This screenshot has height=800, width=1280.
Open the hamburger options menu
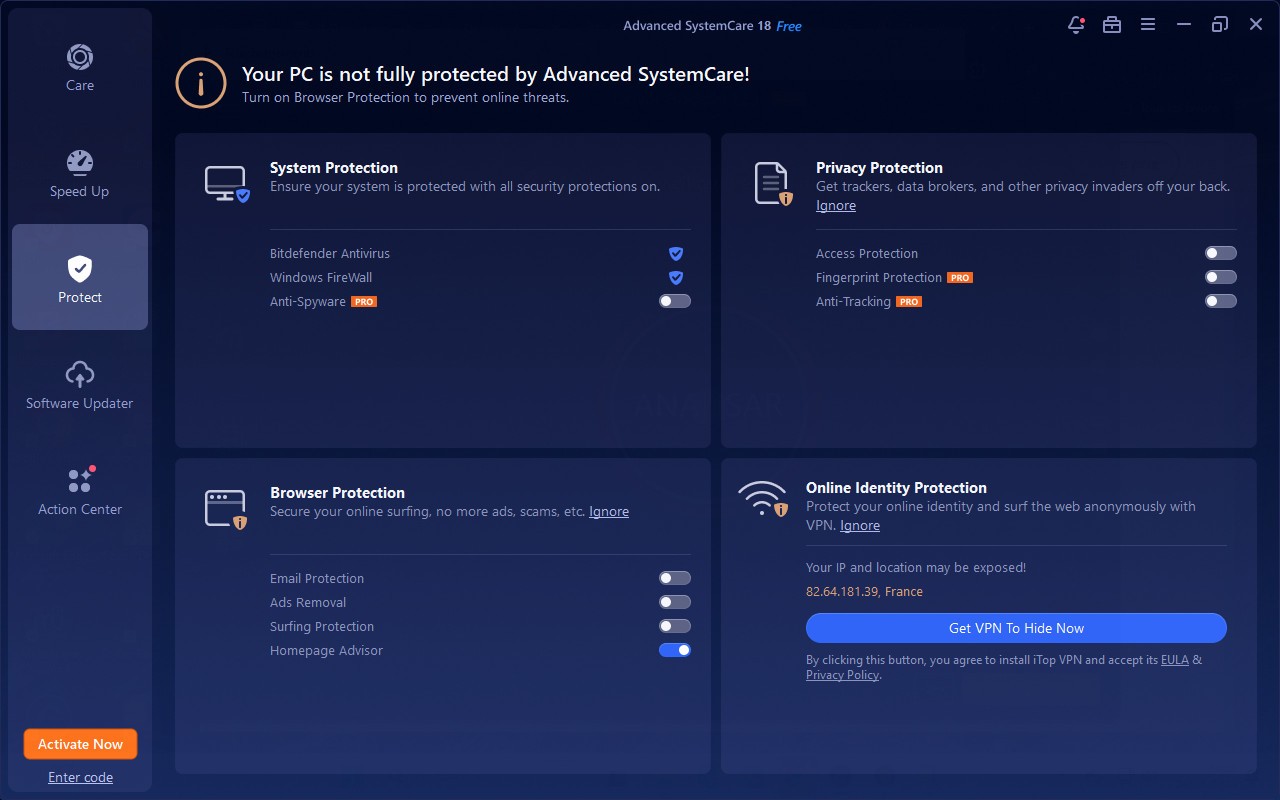click(1148, 25)
